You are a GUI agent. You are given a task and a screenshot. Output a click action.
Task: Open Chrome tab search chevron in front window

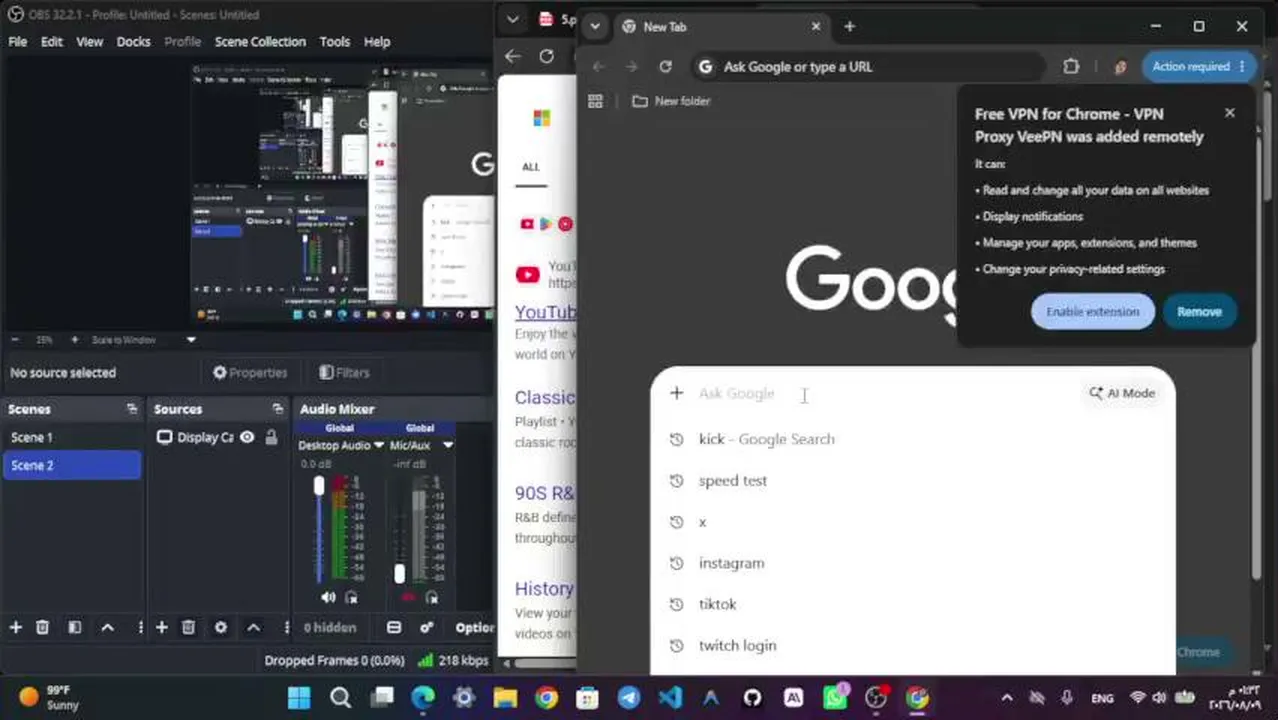point(595,27)
